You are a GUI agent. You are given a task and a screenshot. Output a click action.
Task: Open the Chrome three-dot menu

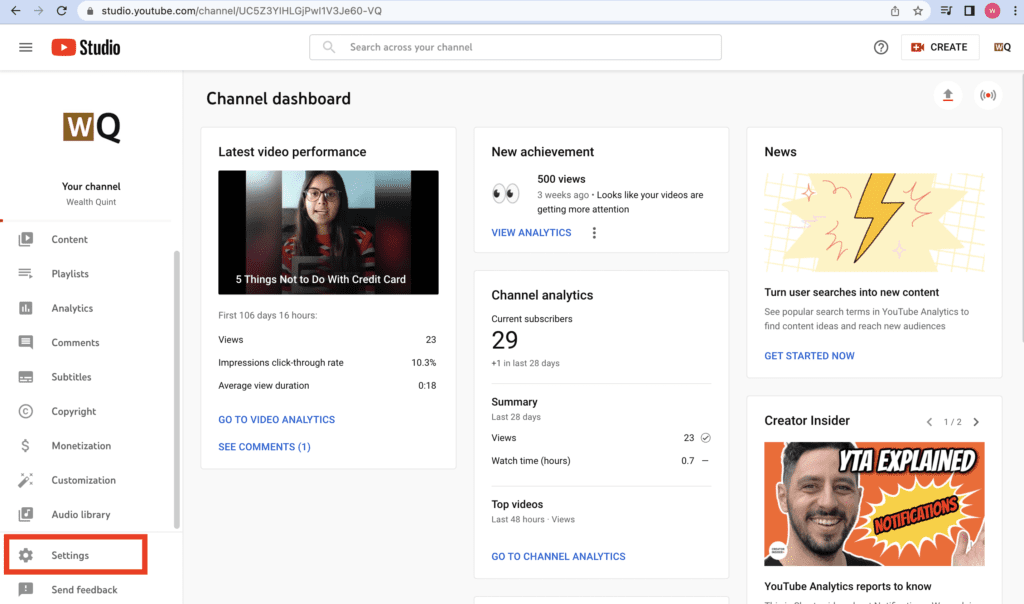(1014, 10)
